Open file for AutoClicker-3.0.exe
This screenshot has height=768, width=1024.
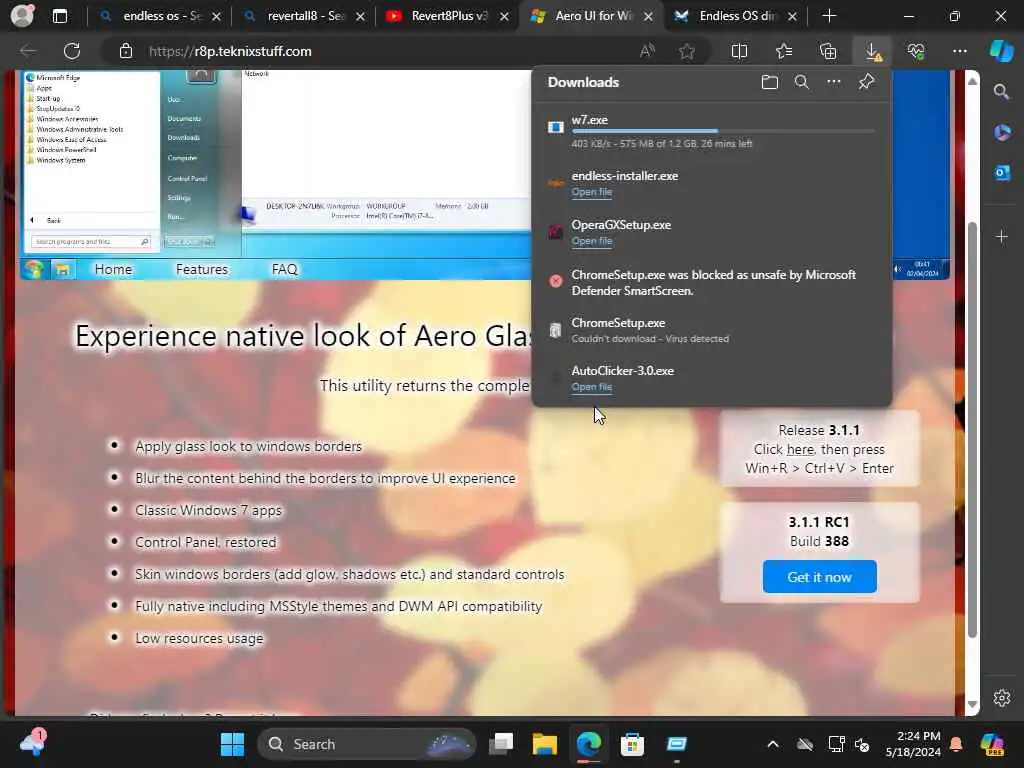click(592, 387)
